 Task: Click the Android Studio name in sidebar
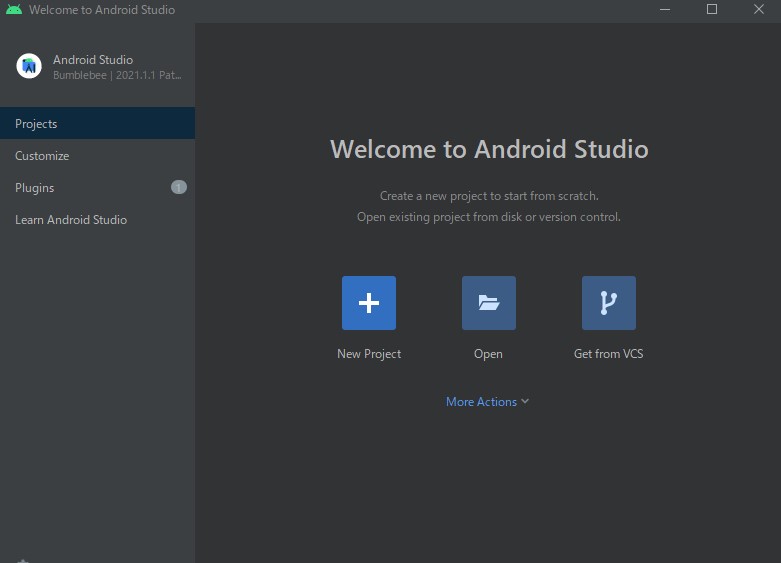tap(93, 60)
